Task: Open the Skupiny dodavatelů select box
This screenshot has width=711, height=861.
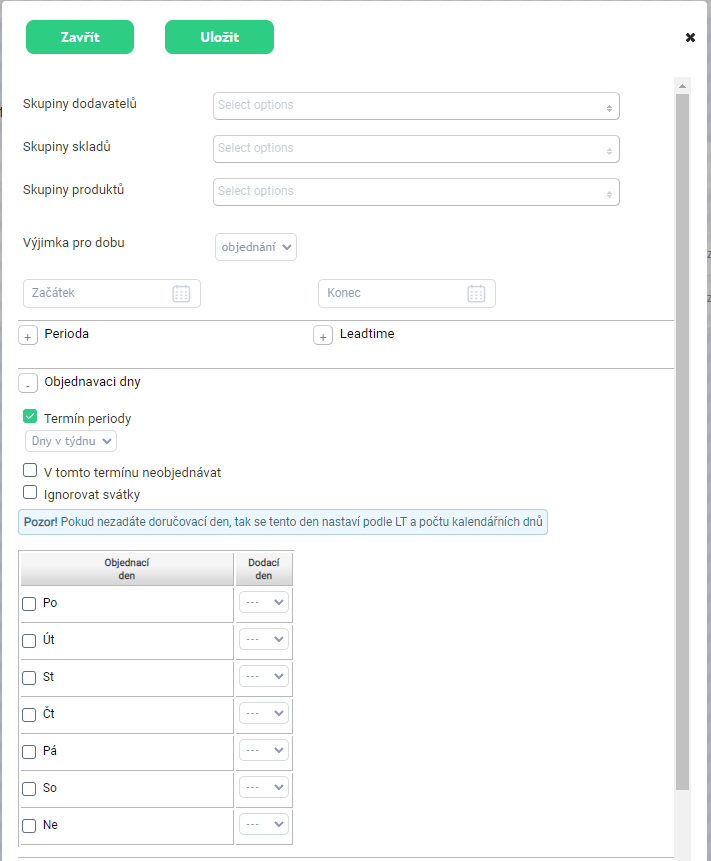Action: point(416,106)
